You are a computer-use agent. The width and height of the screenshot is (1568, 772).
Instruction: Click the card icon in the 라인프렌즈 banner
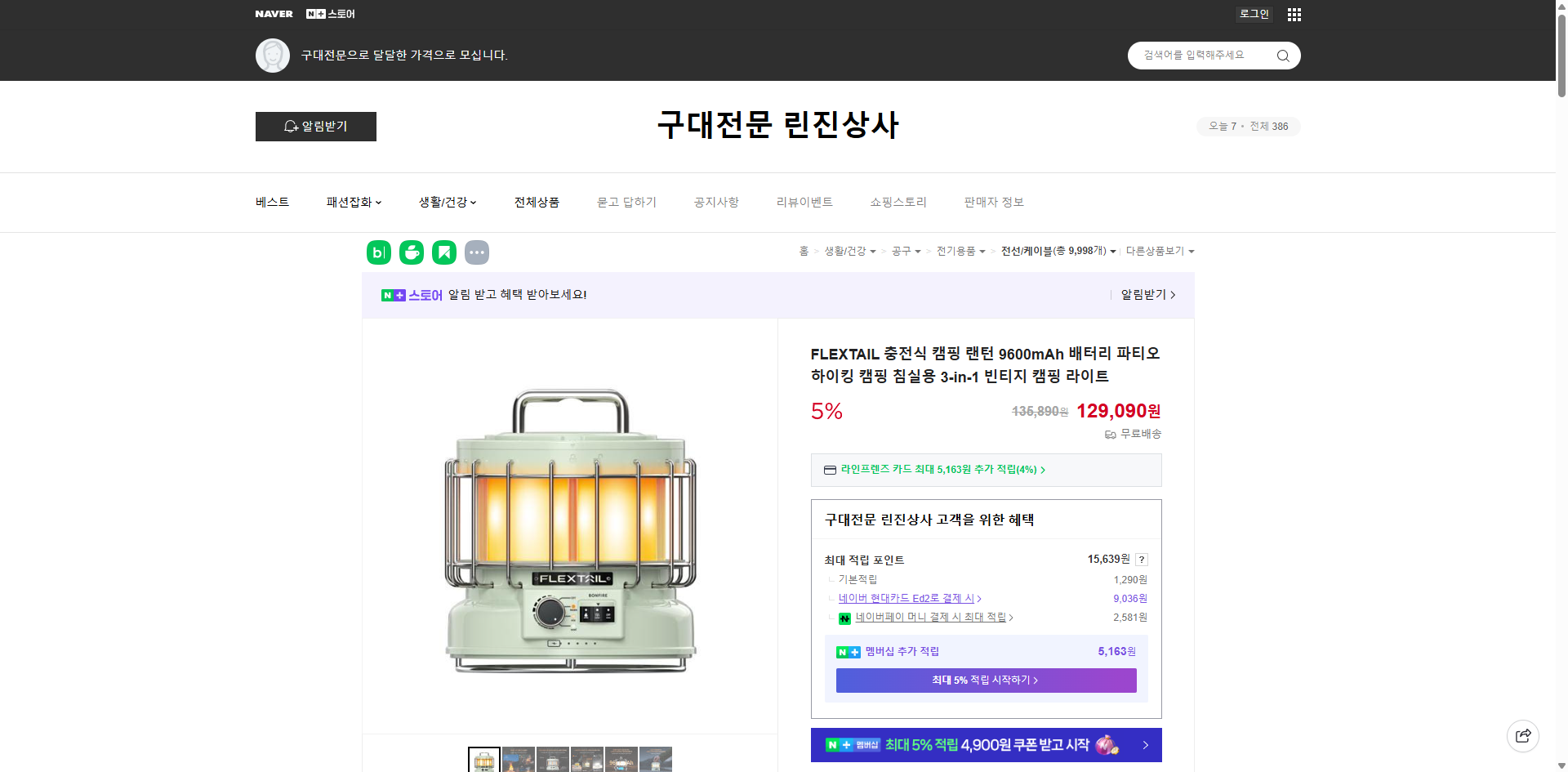pyautogui.click(x=829, y=470)
